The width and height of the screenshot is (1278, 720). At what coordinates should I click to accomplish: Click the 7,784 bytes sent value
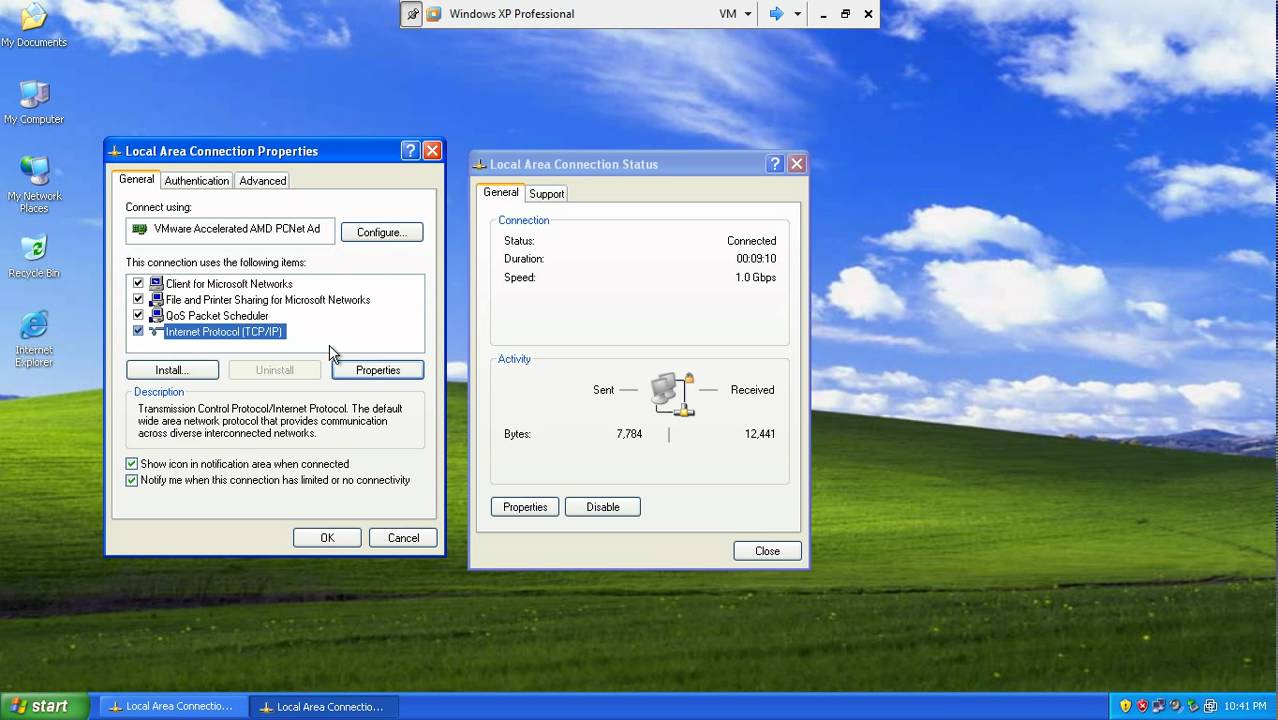(x=629, y=434)
